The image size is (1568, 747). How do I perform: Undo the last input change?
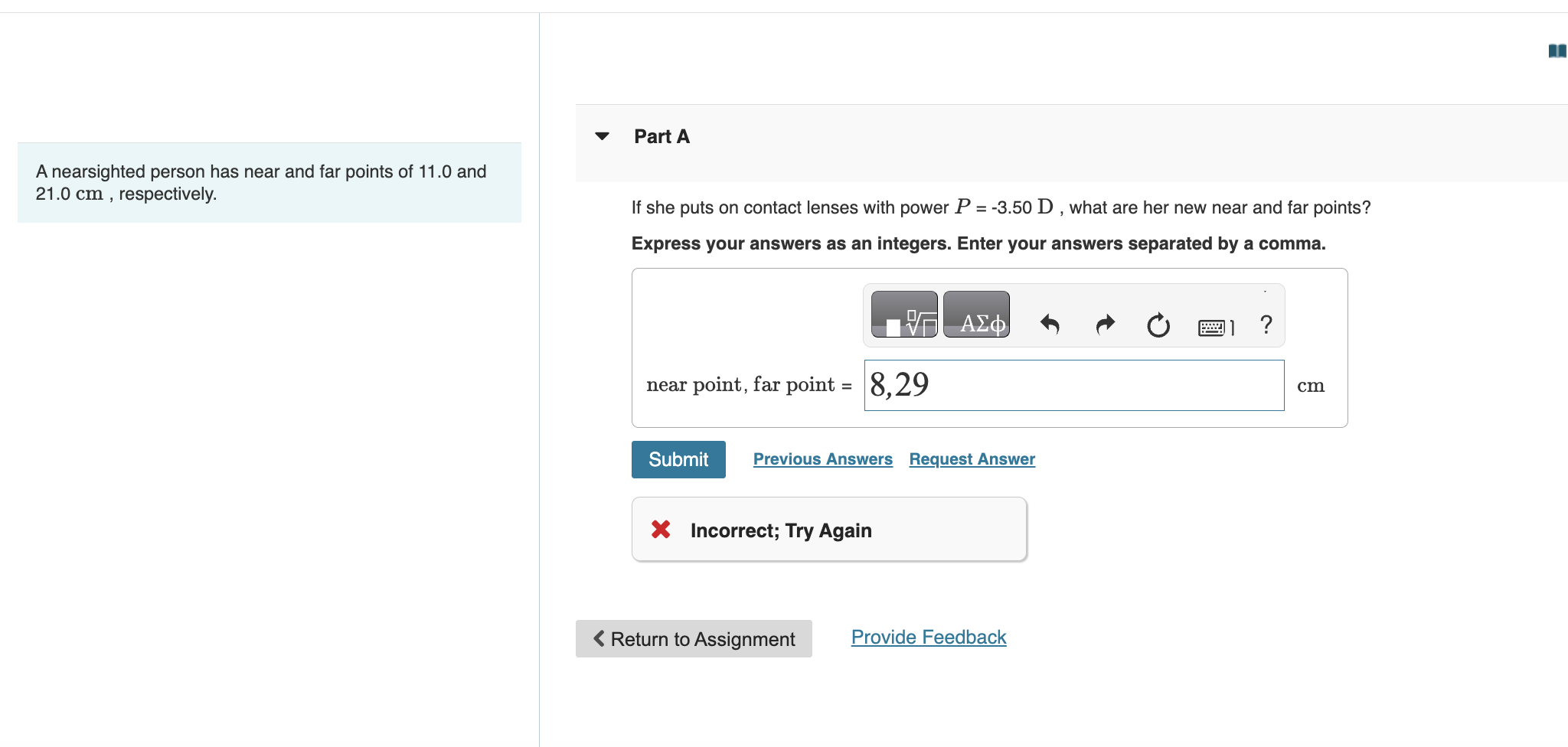(x=1051, y=325)
